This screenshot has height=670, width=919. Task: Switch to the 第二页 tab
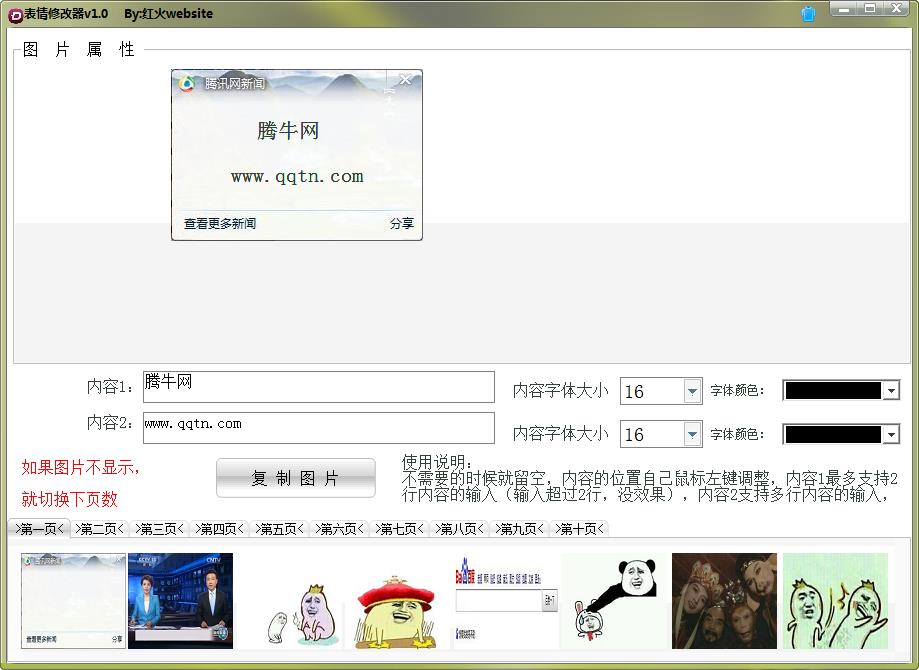[x=99, y=529]
